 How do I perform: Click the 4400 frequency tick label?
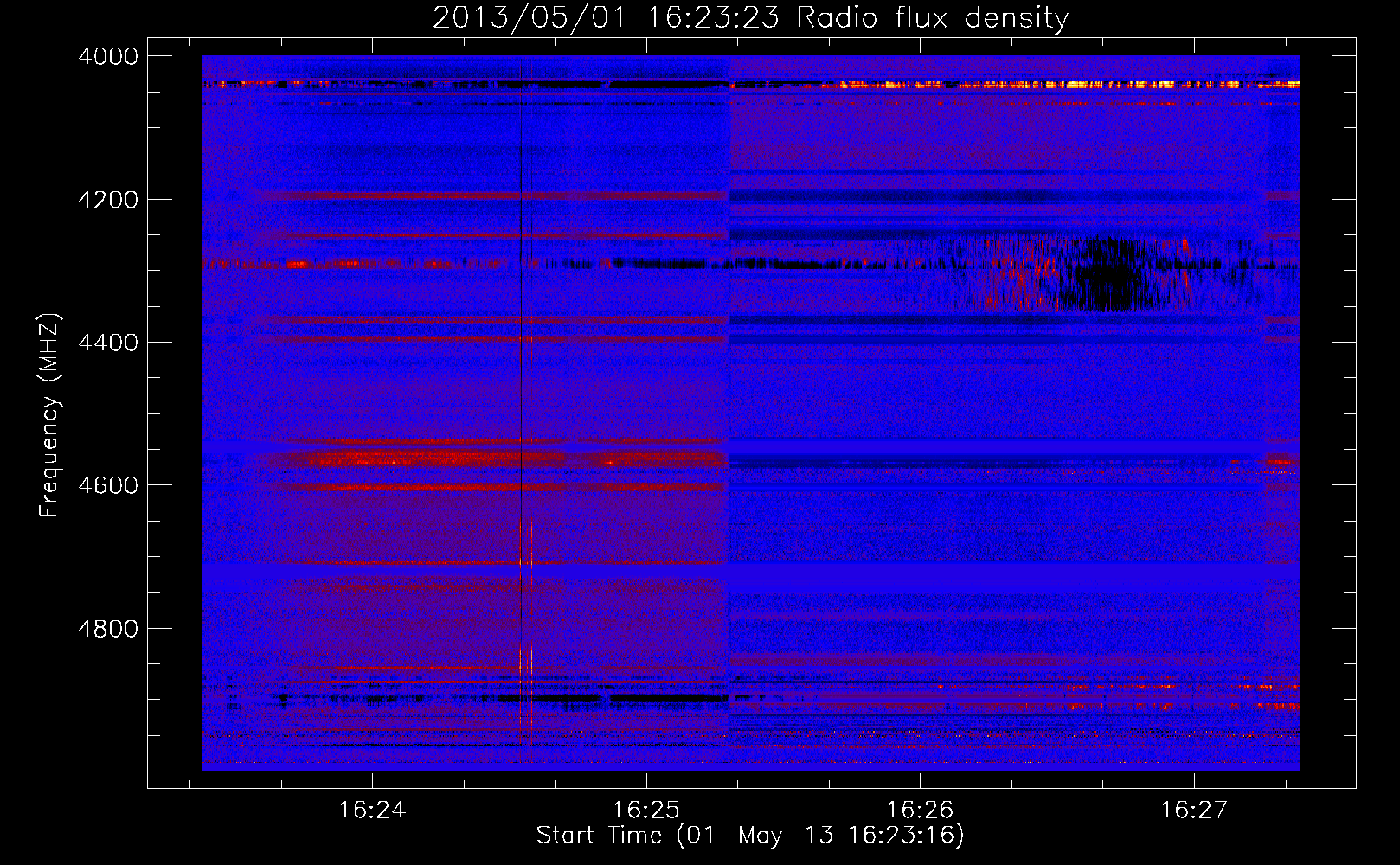click(x=108, y=343)
